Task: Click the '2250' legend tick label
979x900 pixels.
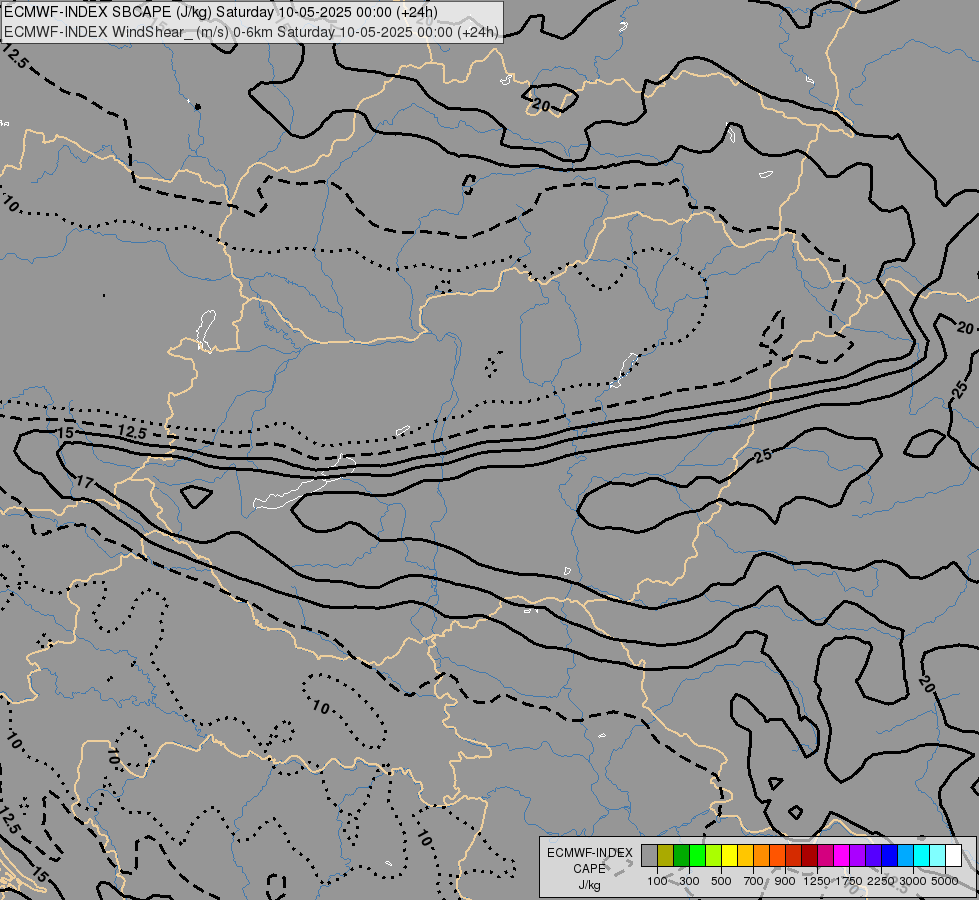Action: (881, 881)
